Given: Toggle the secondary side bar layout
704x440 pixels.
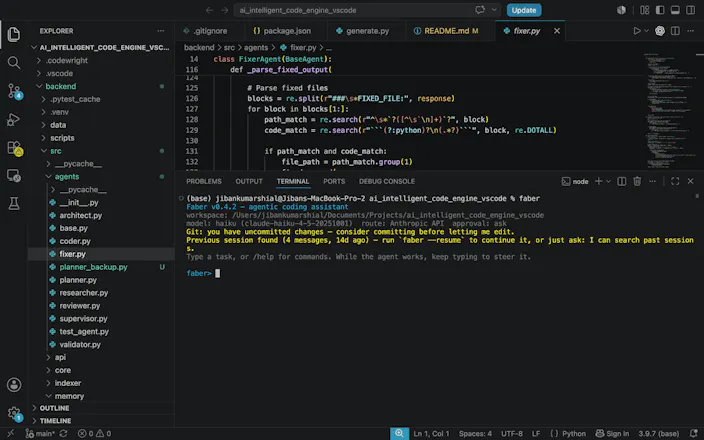Looking at the screenshot, I should point(691,10).
